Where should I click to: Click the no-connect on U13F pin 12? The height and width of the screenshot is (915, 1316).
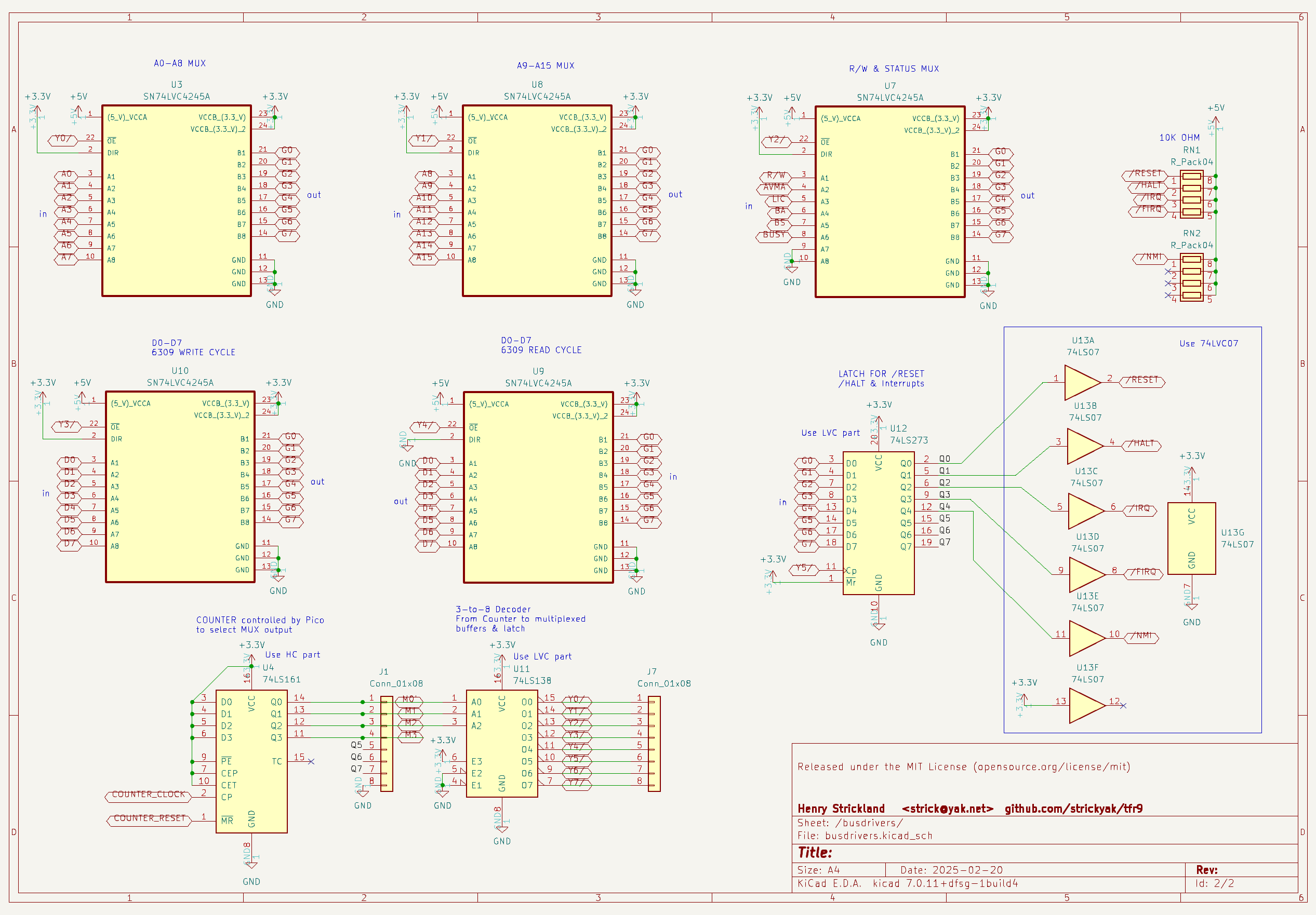tap(1123, 706)
